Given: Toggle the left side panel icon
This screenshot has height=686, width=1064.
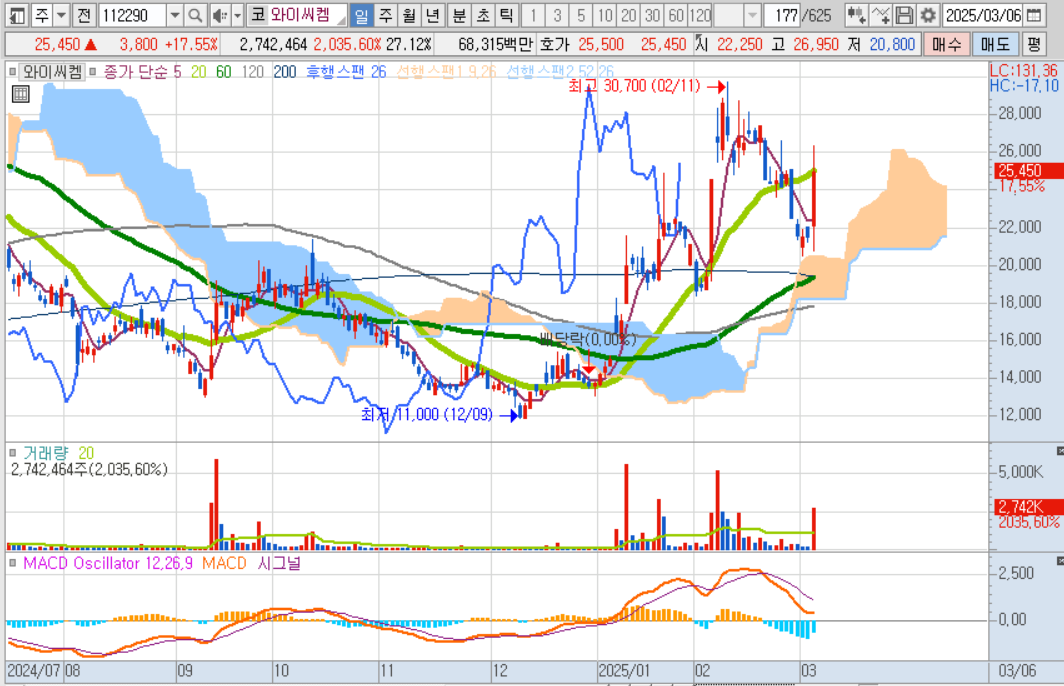Looking at the screenshot, I should (x=16, y=14).
